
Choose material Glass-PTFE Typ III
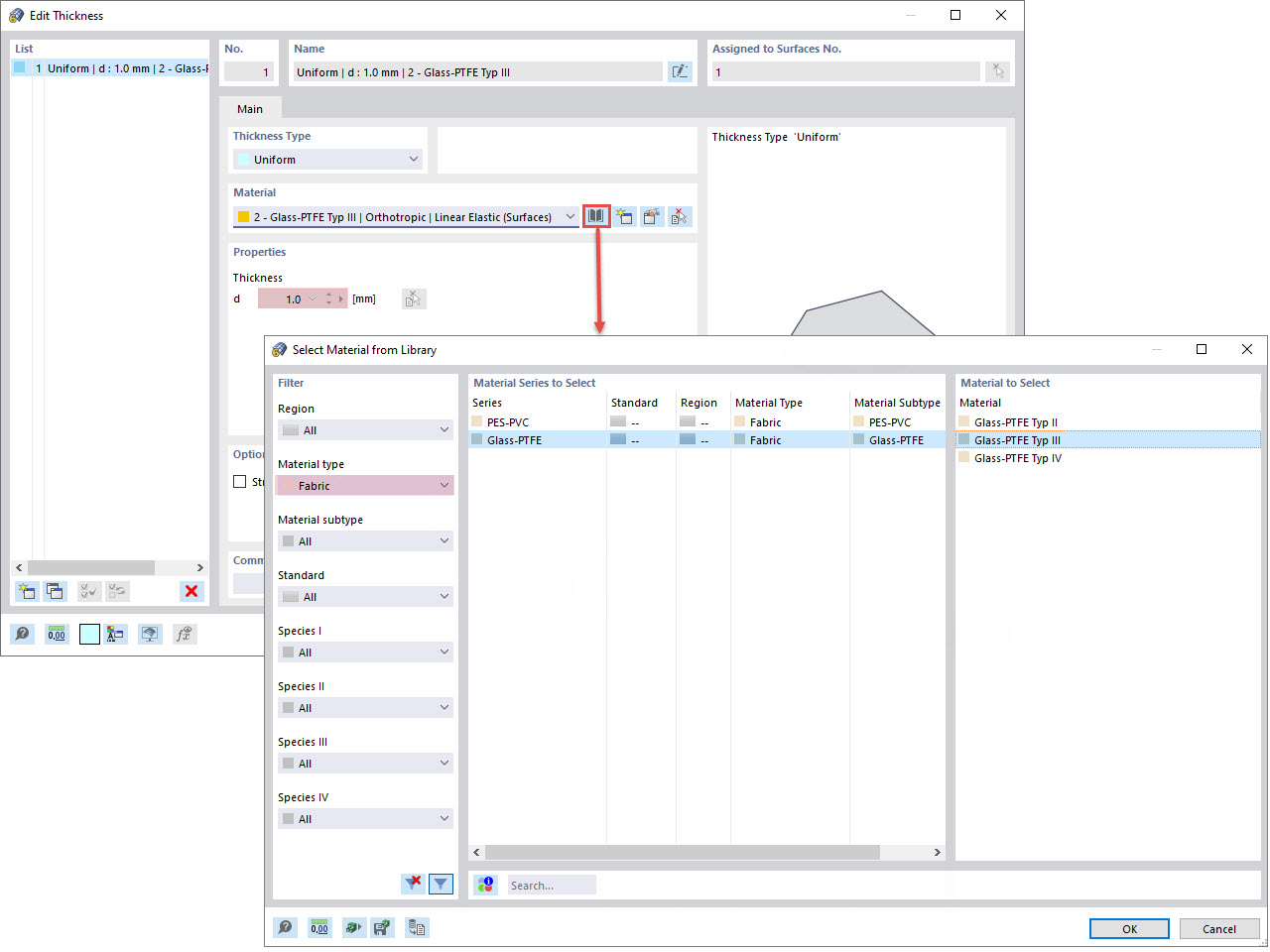1108,439
